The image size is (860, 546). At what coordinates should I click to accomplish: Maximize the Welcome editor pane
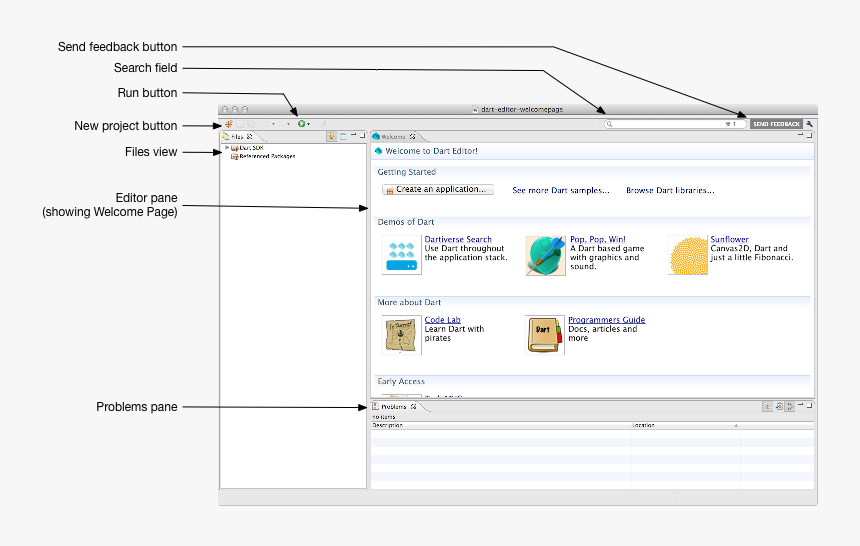809,134
